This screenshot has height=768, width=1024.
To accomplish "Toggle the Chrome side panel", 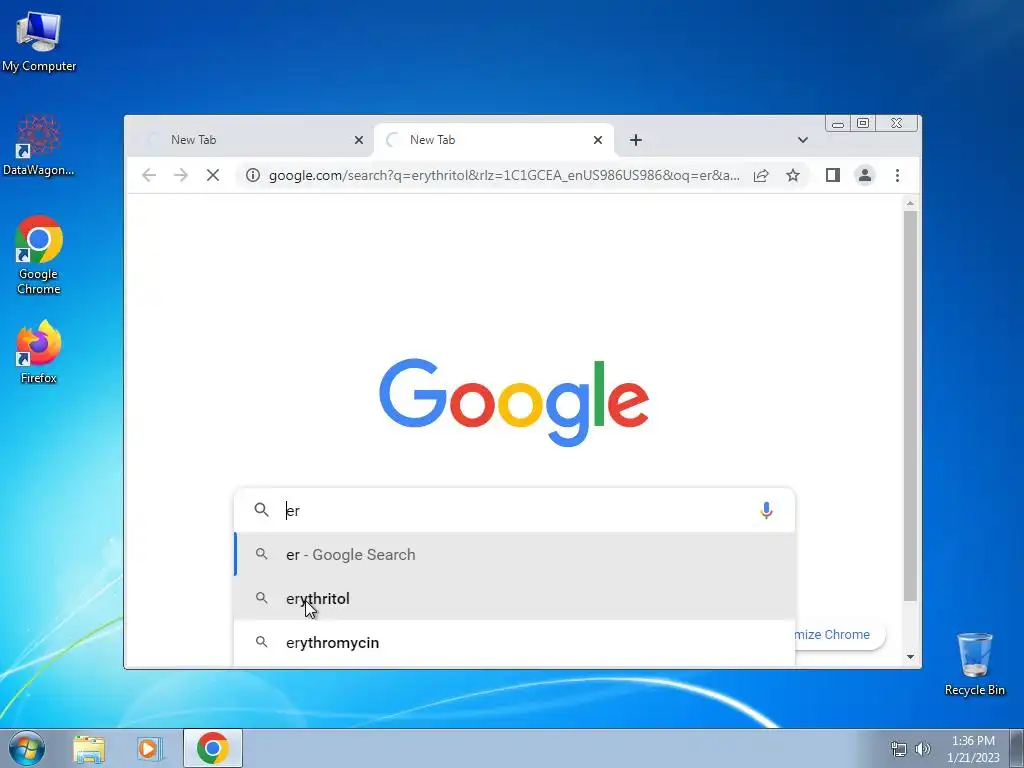I will pos(833,175).
